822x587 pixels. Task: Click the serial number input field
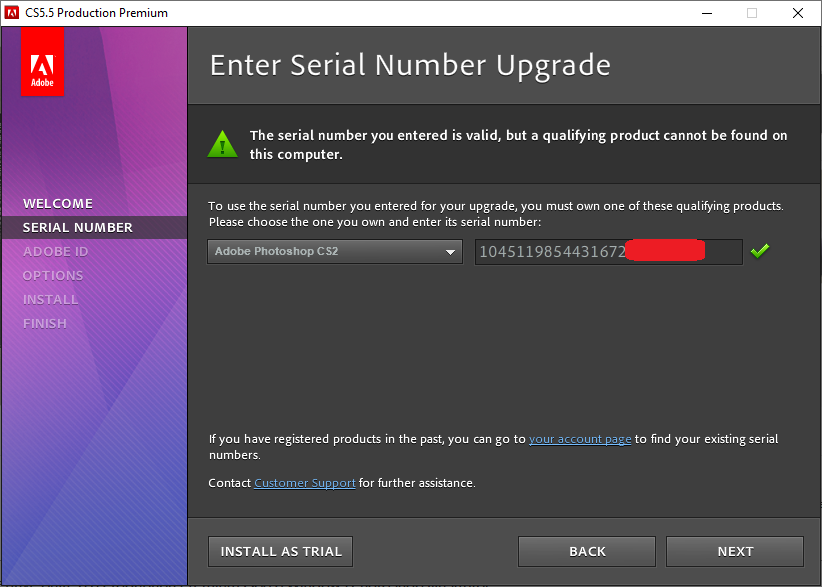(x=608, y=252)
